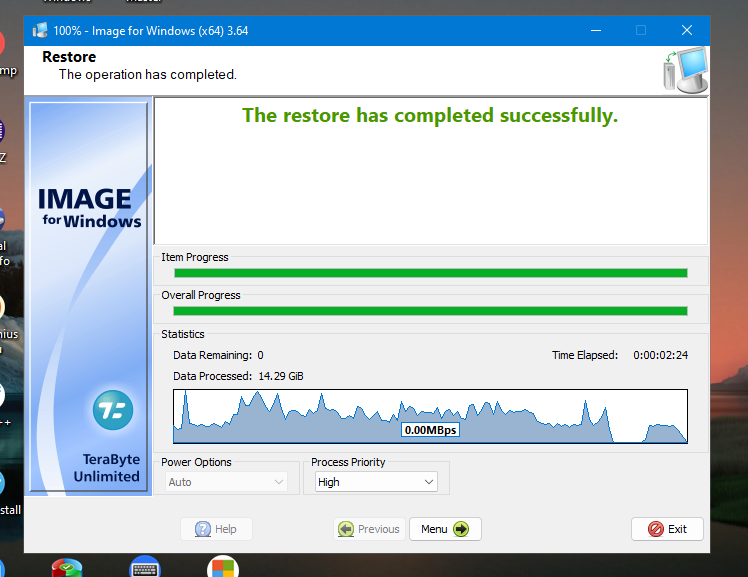Viewport: 748px width, 577px height.
Task: Click the question mark Help icon
Action: [x=203, y=529]
